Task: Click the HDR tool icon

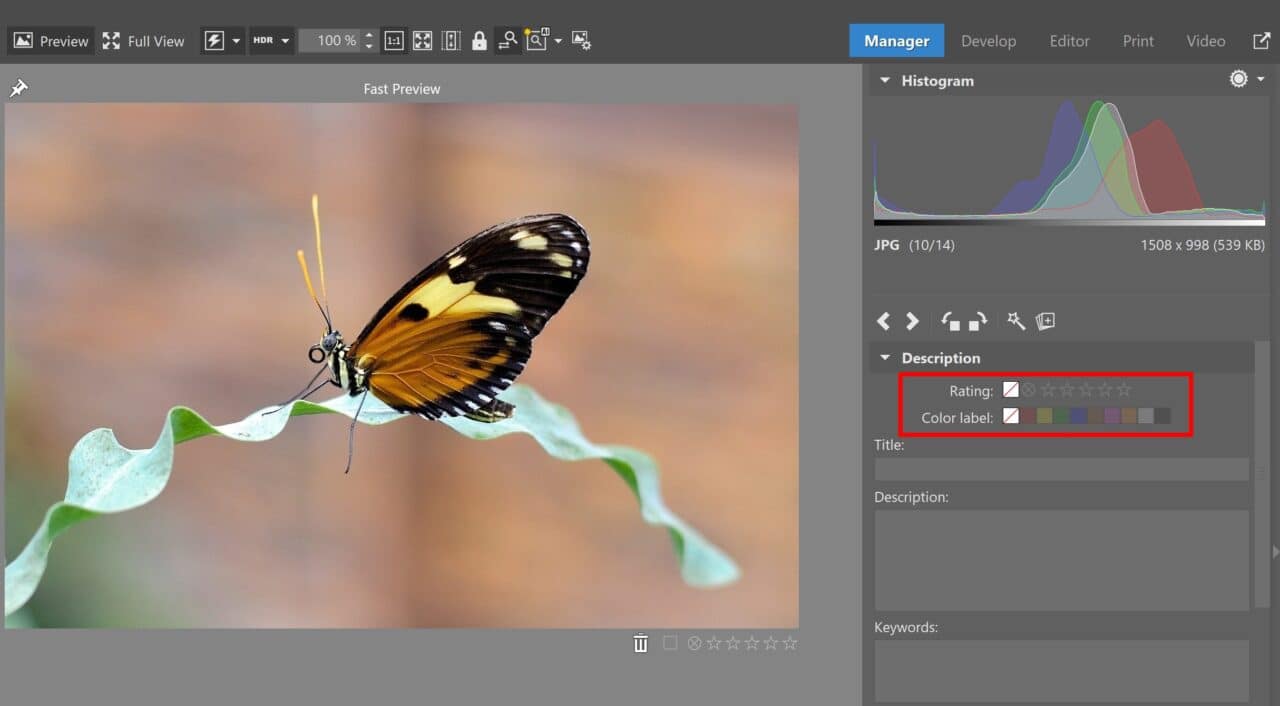Action: [261, 40]
